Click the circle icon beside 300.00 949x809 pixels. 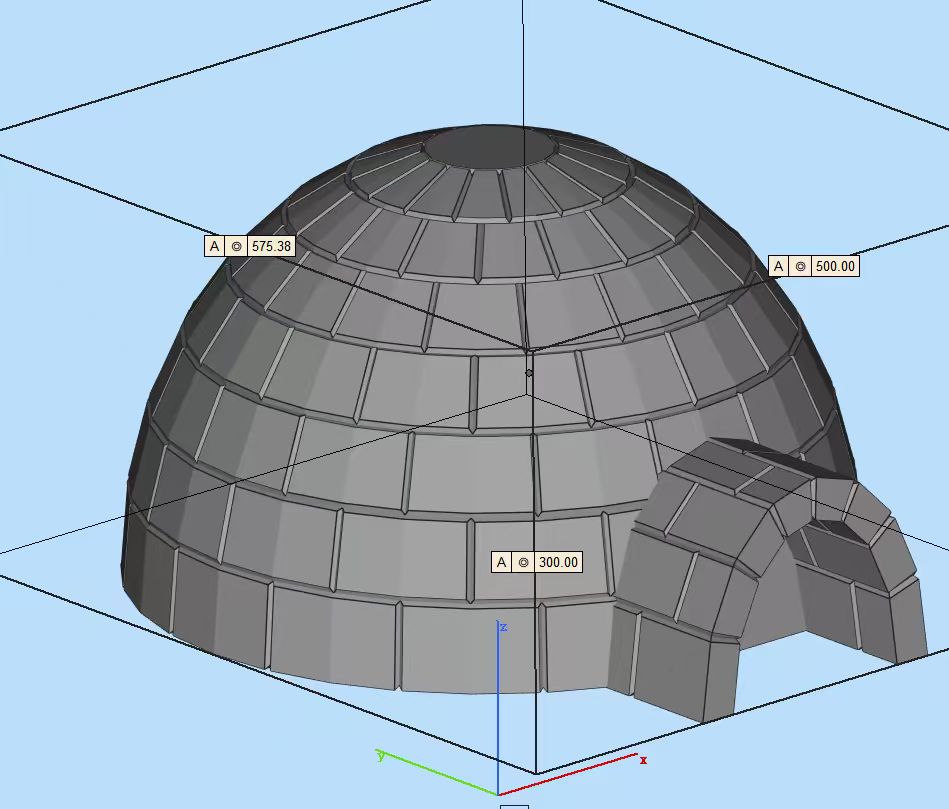pos(523,562)
